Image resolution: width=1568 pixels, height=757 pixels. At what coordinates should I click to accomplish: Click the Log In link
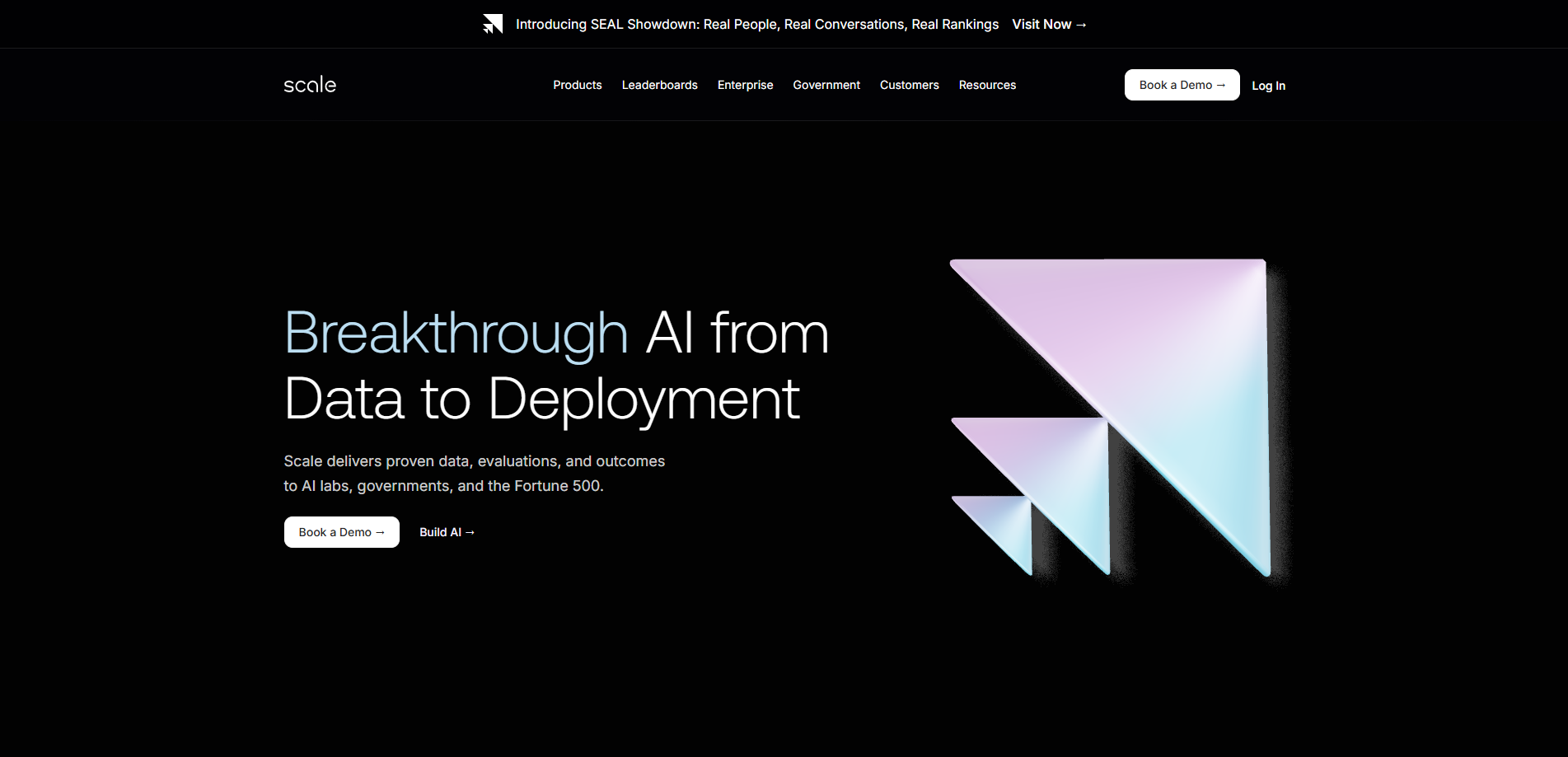point(1268,86)
